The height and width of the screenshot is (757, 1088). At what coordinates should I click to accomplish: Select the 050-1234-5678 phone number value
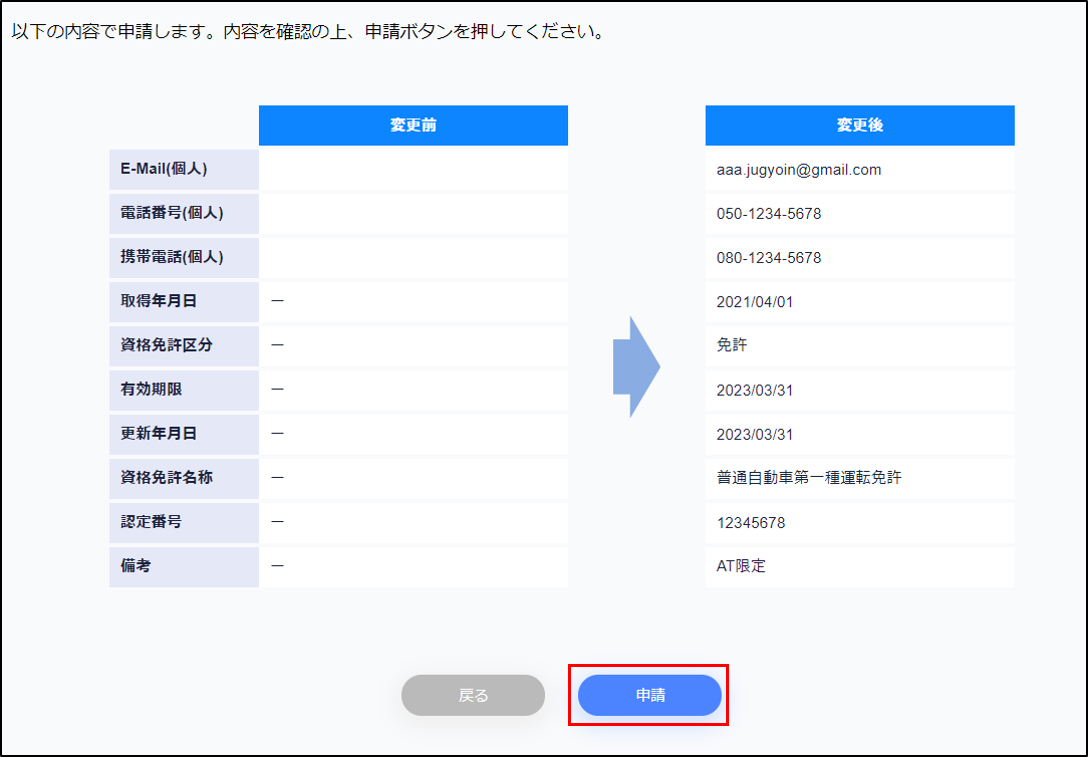click(769, 214)
